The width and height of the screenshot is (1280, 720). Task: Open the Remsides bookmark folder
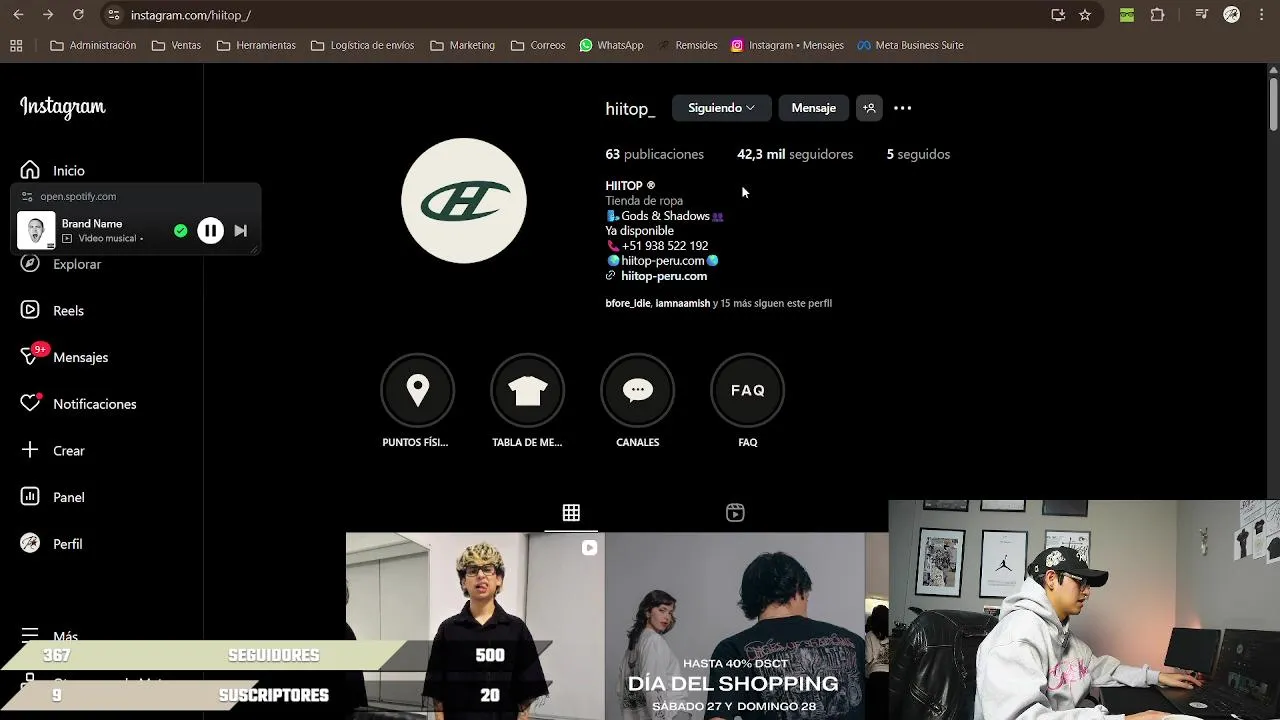click(x=686, y=45)
